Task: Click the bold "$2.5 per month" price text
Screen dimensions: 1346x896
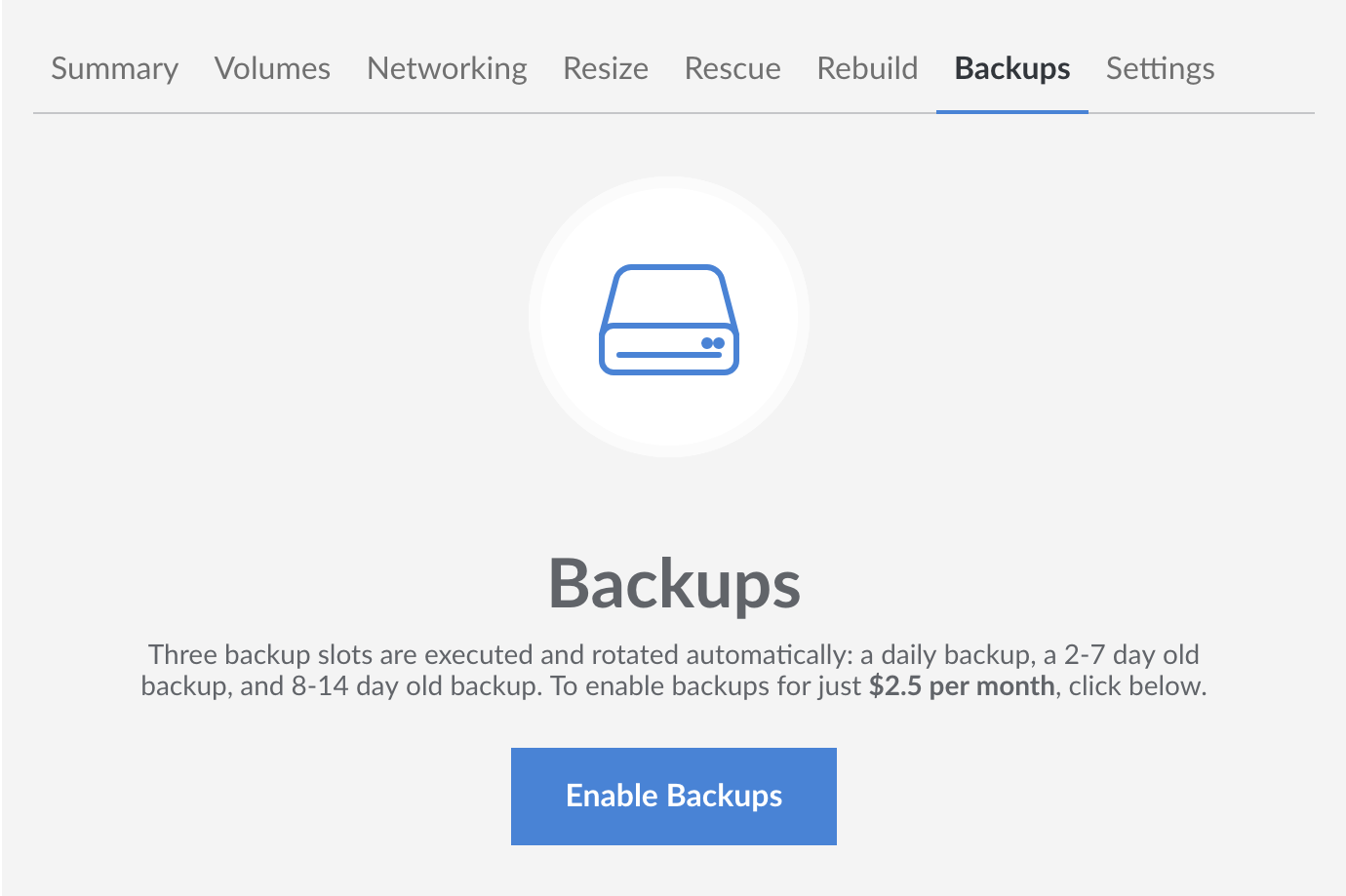Action: click(962, 686)
